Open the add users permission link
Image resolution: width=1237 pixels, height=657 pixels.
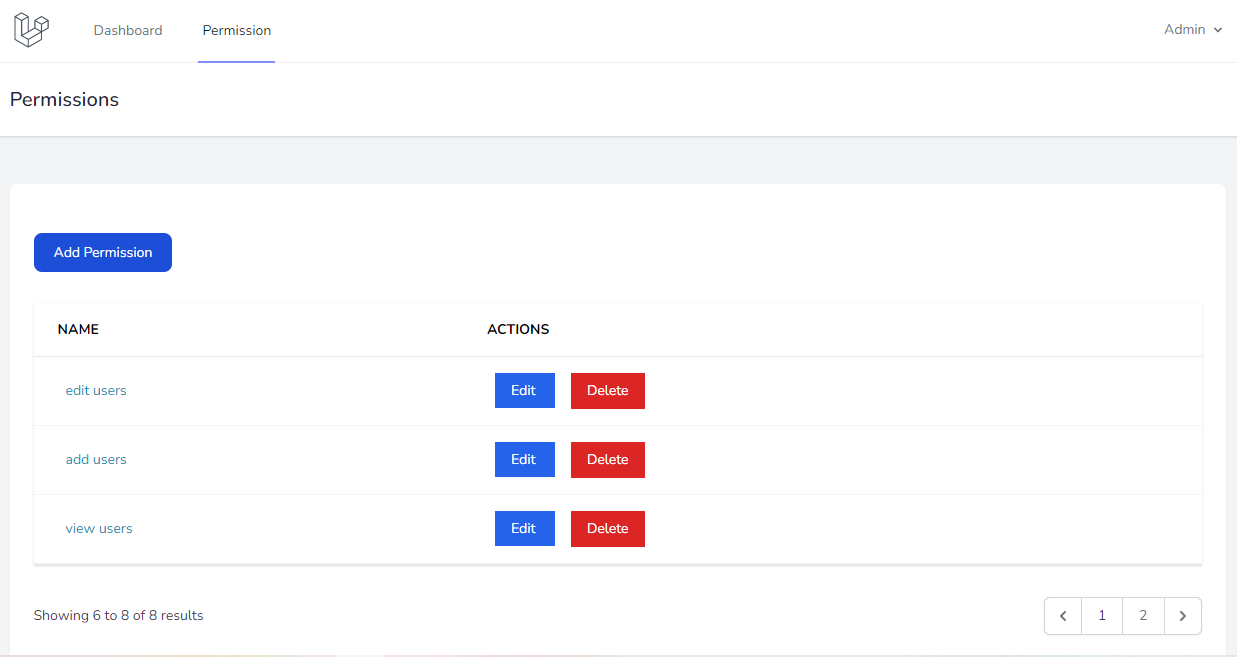click(x=96, y=459)
